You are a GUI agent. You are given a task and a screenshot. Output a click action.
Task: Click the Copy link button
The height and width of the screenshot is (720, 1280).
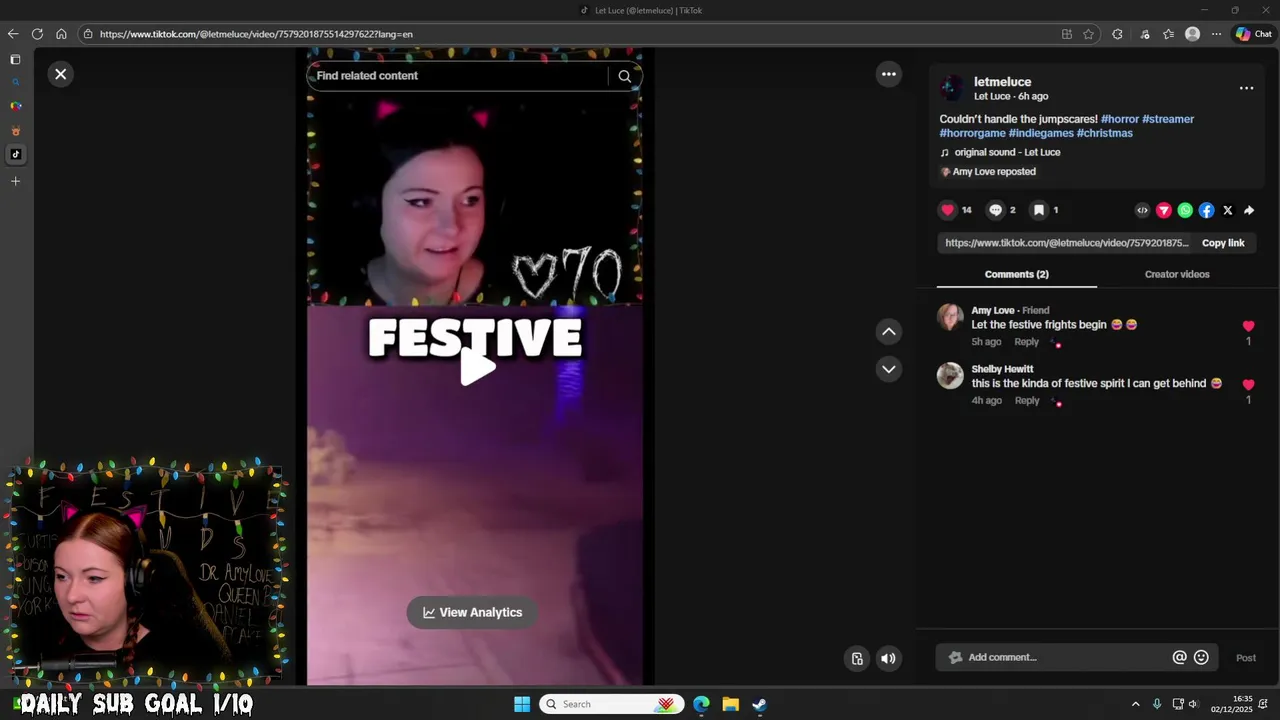(x=1223, y=243)
